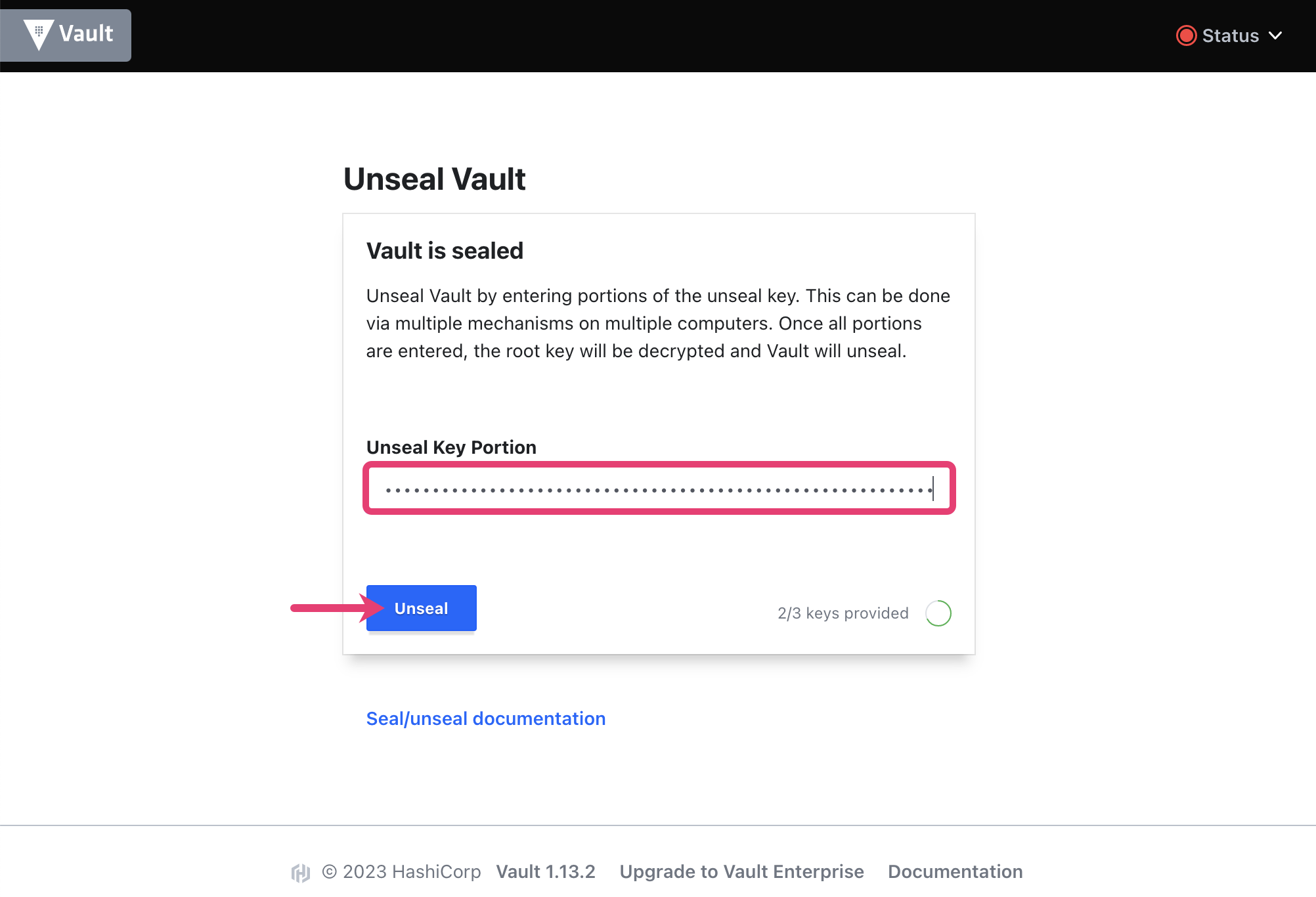Click the Status item in the navbar
Viewport: 1316px width, 897px height.
tap(1230, 35)
